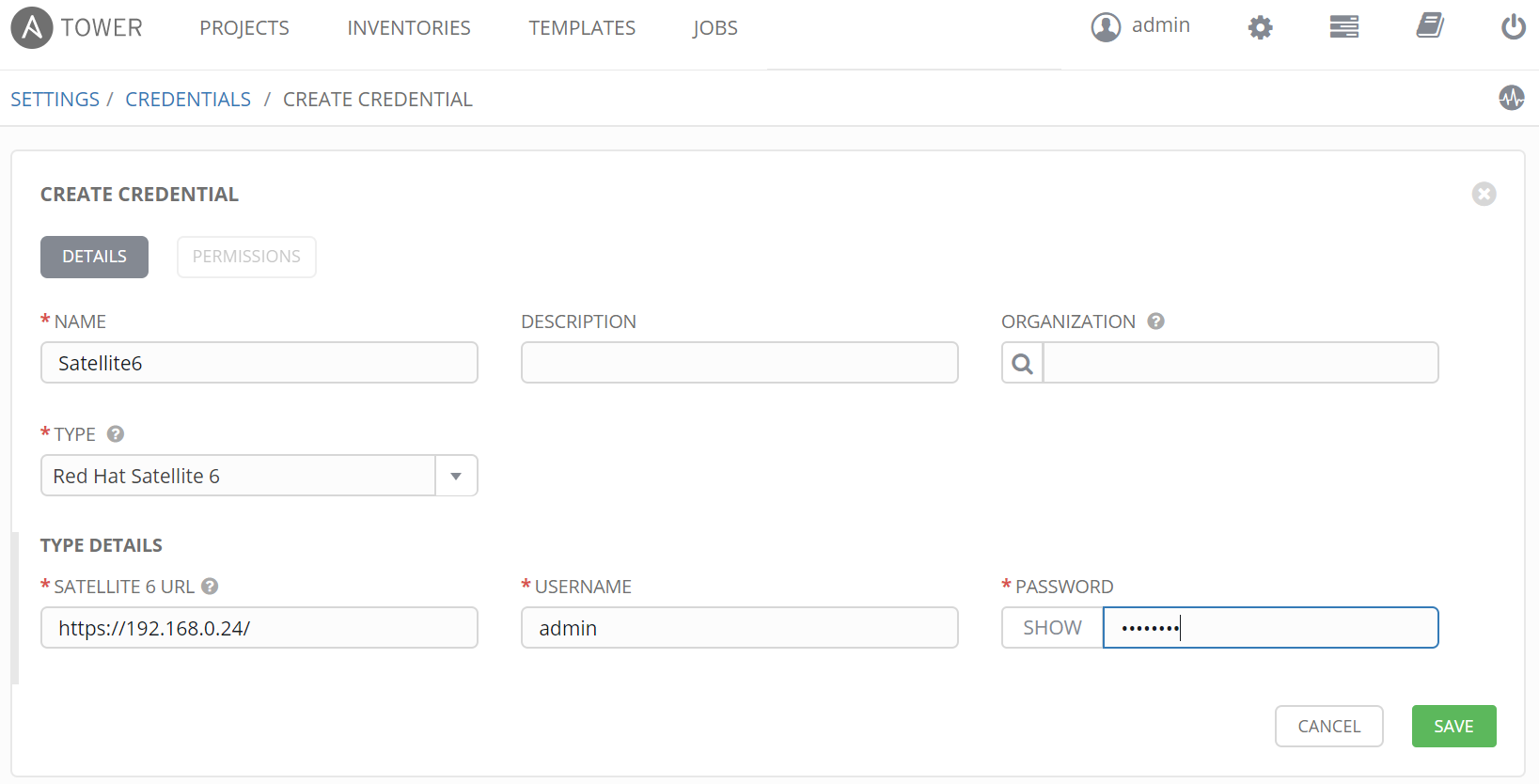Viewport: 1539px width, 784px height.
Task: Click the Create Credential breadcrumb text
Action: pyautogui.click(x=378, y=100)
